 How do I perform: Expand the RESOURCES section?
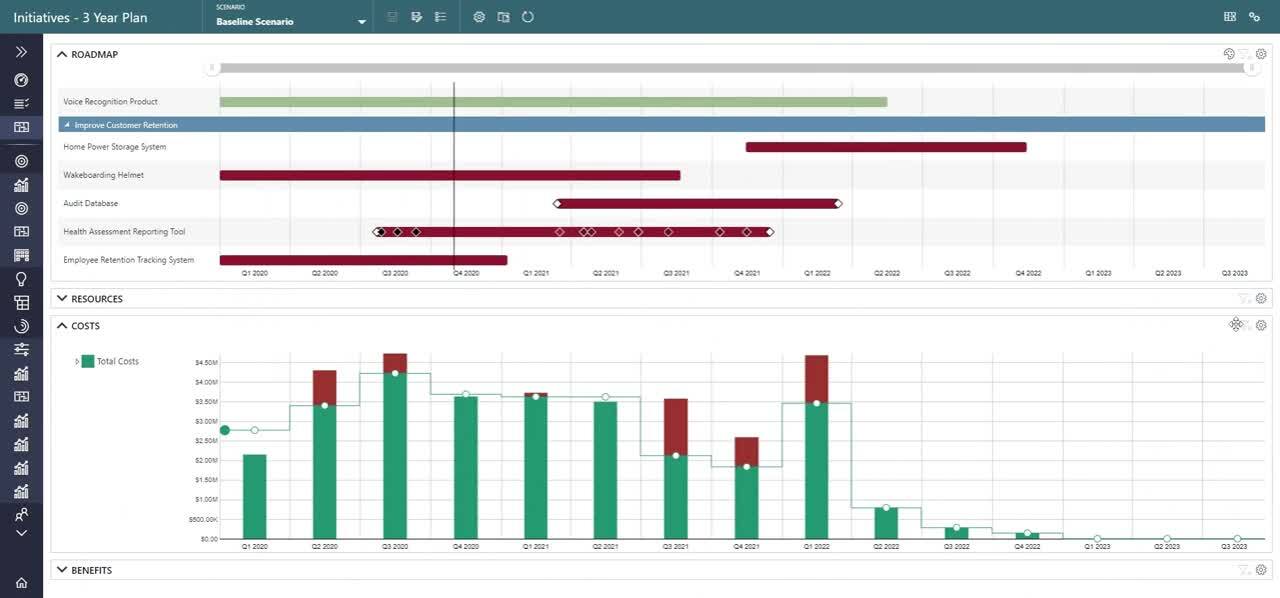pyautogui.click(x=61, y=298)
